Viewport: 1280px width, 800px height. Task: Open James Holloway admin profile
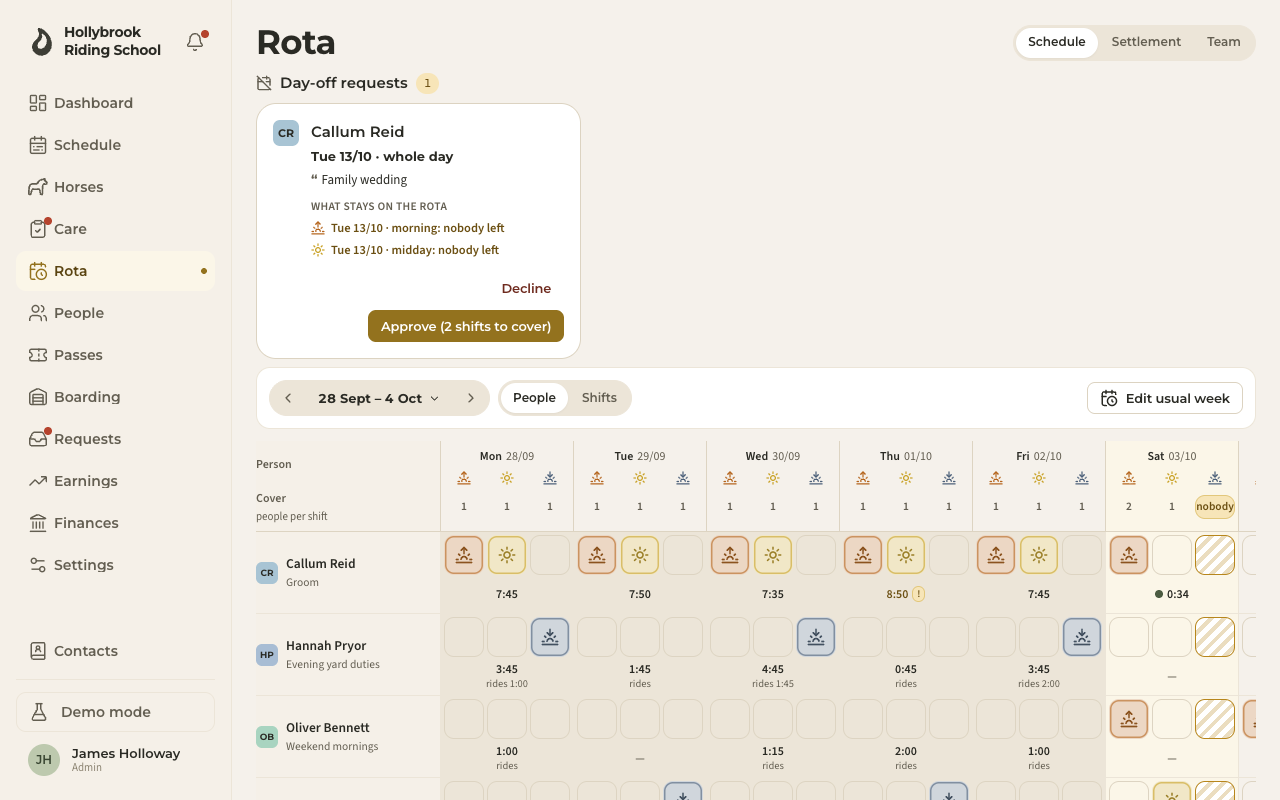[x=115, y=760]
